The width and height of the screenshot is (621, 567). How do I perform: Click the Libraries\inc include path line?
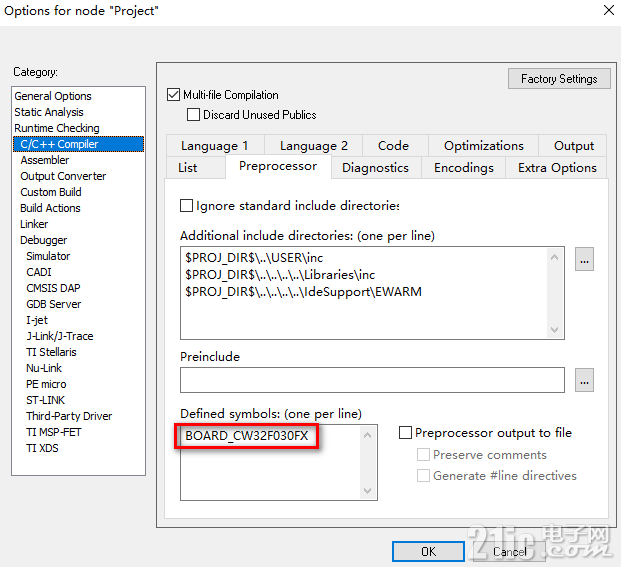click(280, 275)
